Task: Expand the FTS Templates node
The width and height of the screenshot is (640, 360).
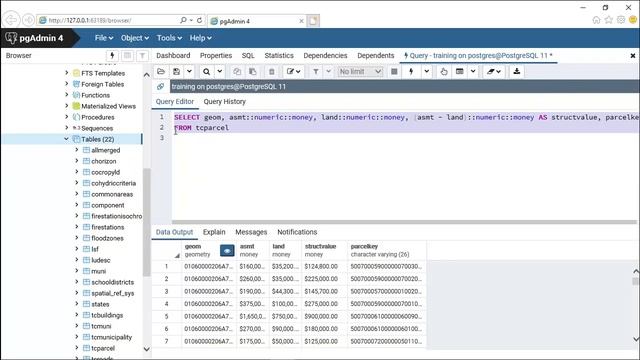Action: pos(67,73)
